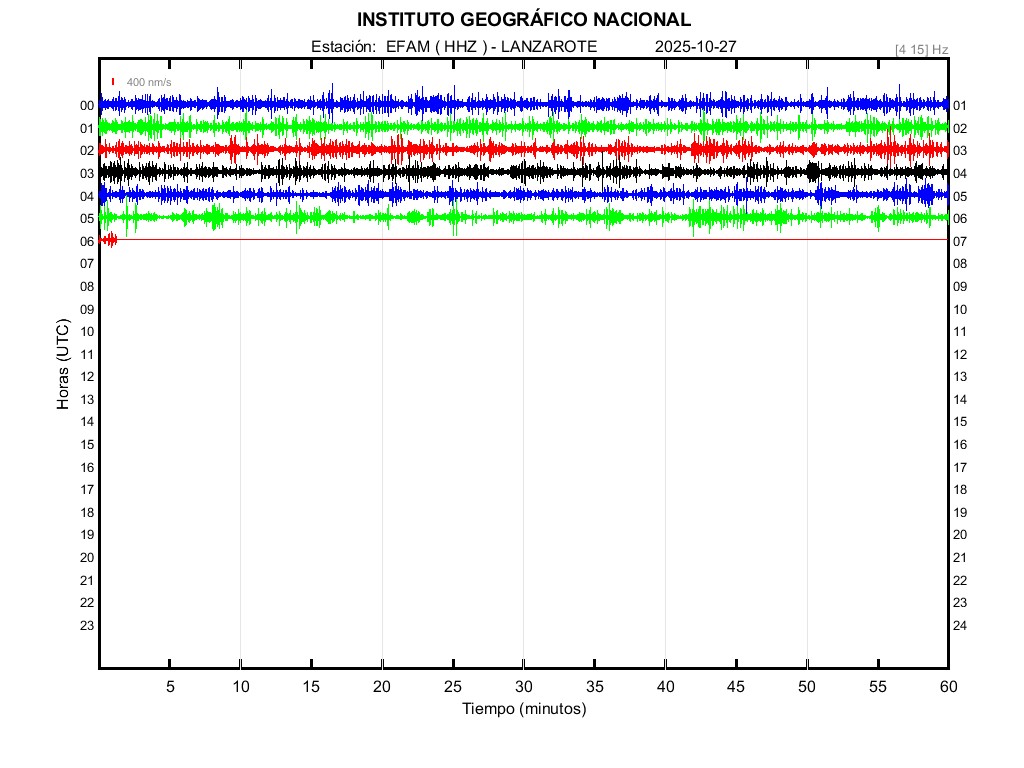Click the EFAM ( HHZ ) station name
The image size is (1024, 768).
(x=438, y=47)
